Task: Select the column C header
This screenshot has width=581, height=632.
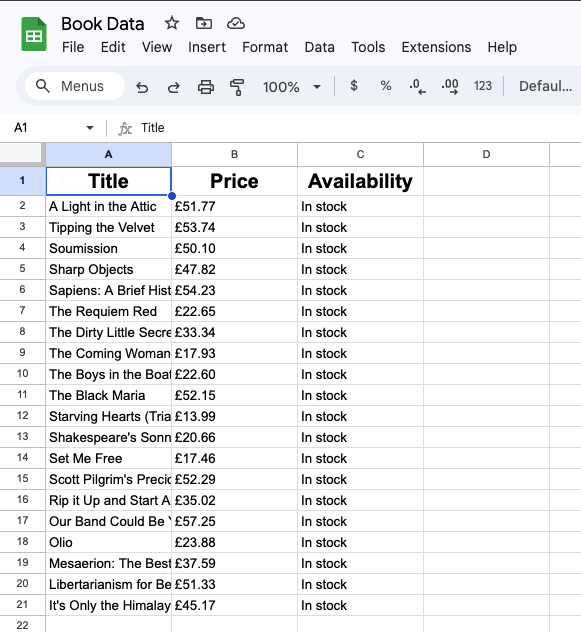Action: [360, 154]
